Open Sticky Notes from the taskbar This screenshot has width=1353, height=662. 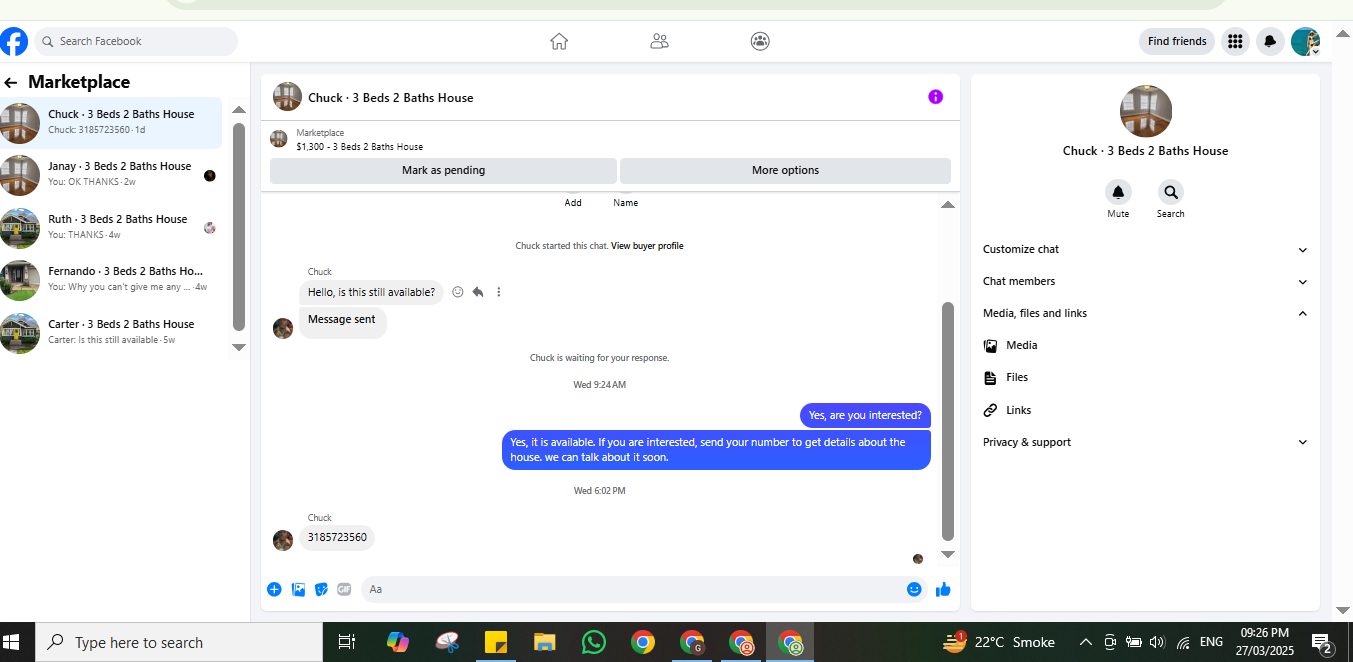tap(496, 642)
